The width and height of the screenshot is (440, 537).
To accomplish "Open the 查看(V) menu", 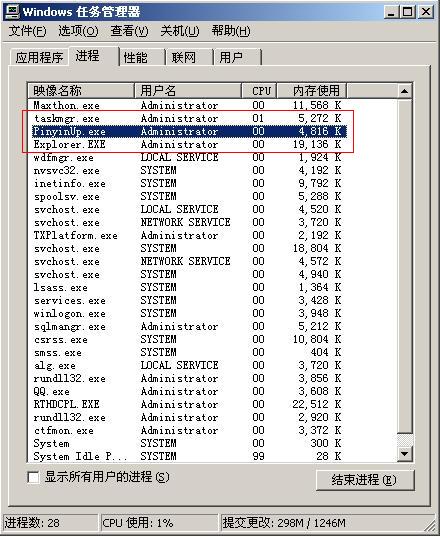I will [129, 32].
